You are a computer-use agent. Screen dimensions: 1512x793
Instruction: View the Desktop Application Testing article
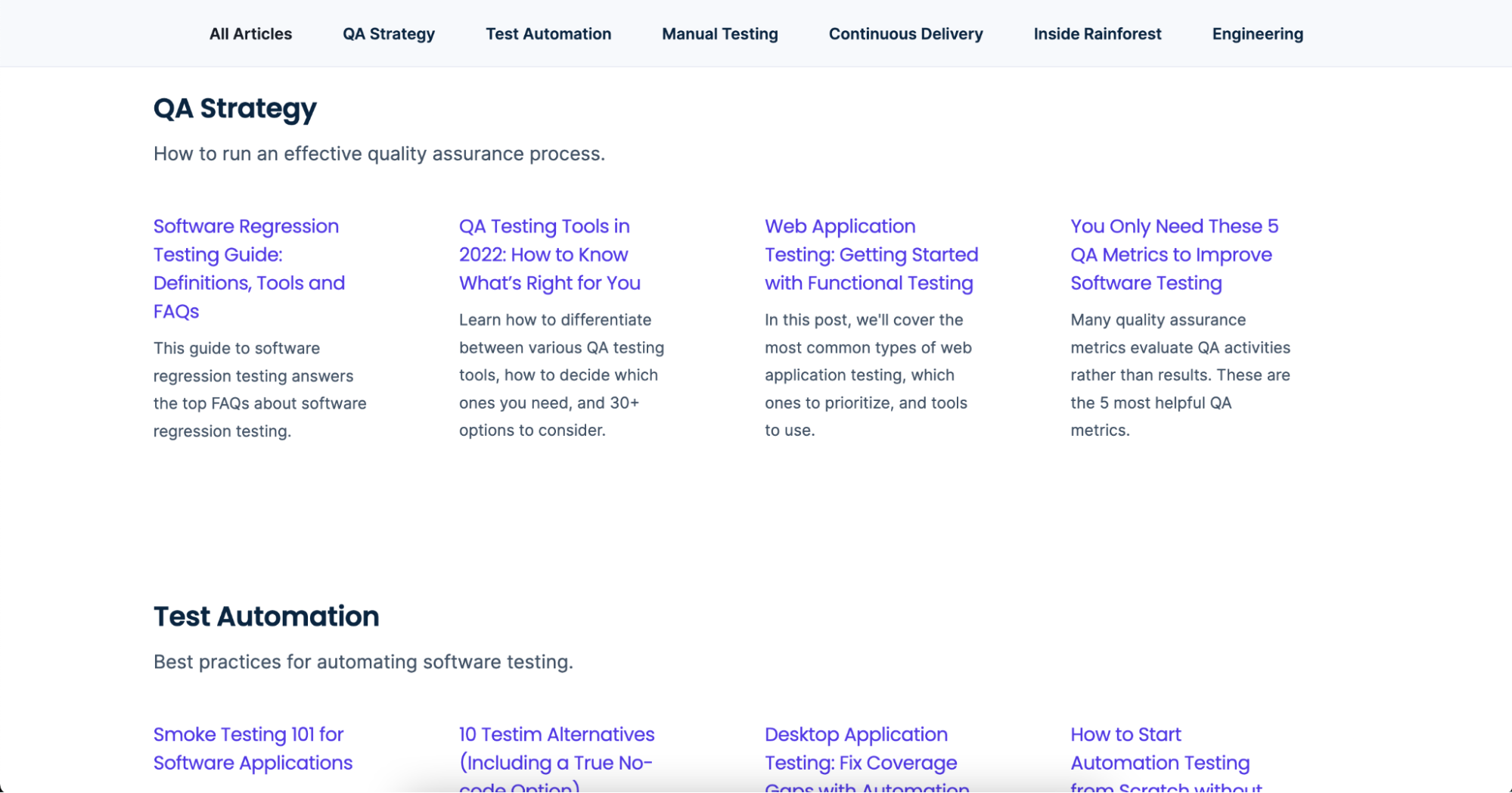tap(861, 748)
